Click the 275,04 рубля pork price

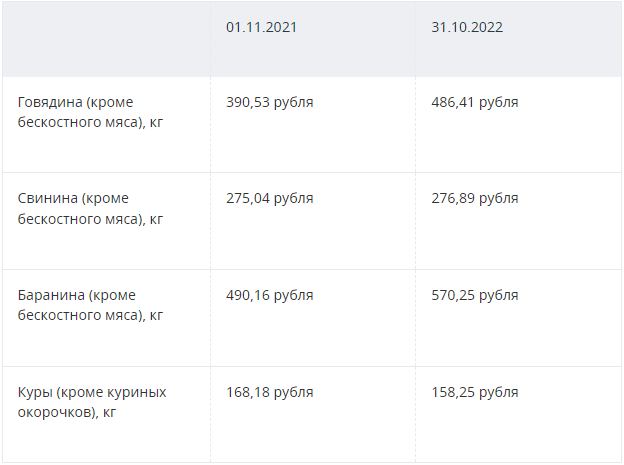point(270,198)
